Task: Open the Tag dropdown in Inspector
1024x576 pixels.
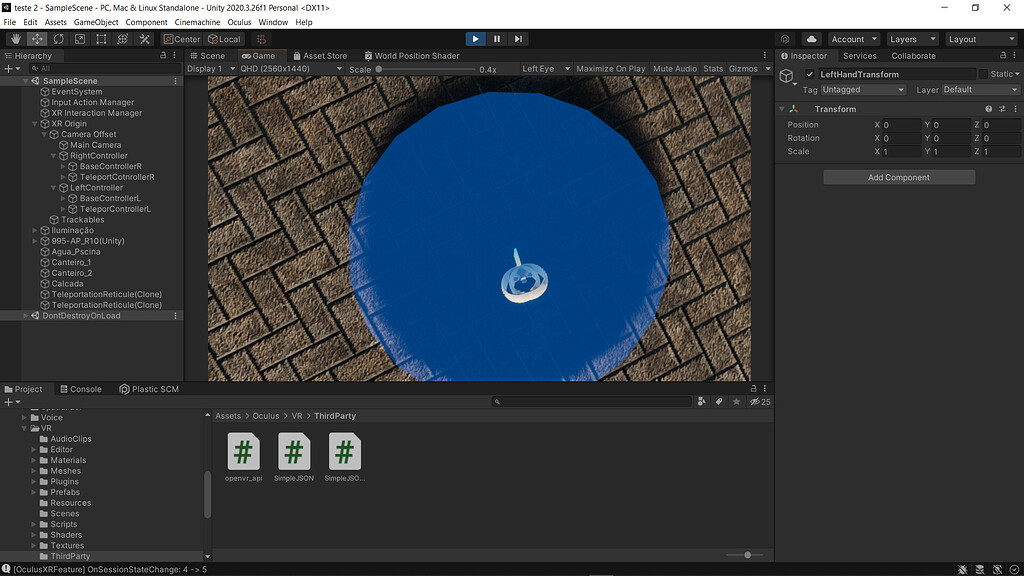Action: [862, 89]
